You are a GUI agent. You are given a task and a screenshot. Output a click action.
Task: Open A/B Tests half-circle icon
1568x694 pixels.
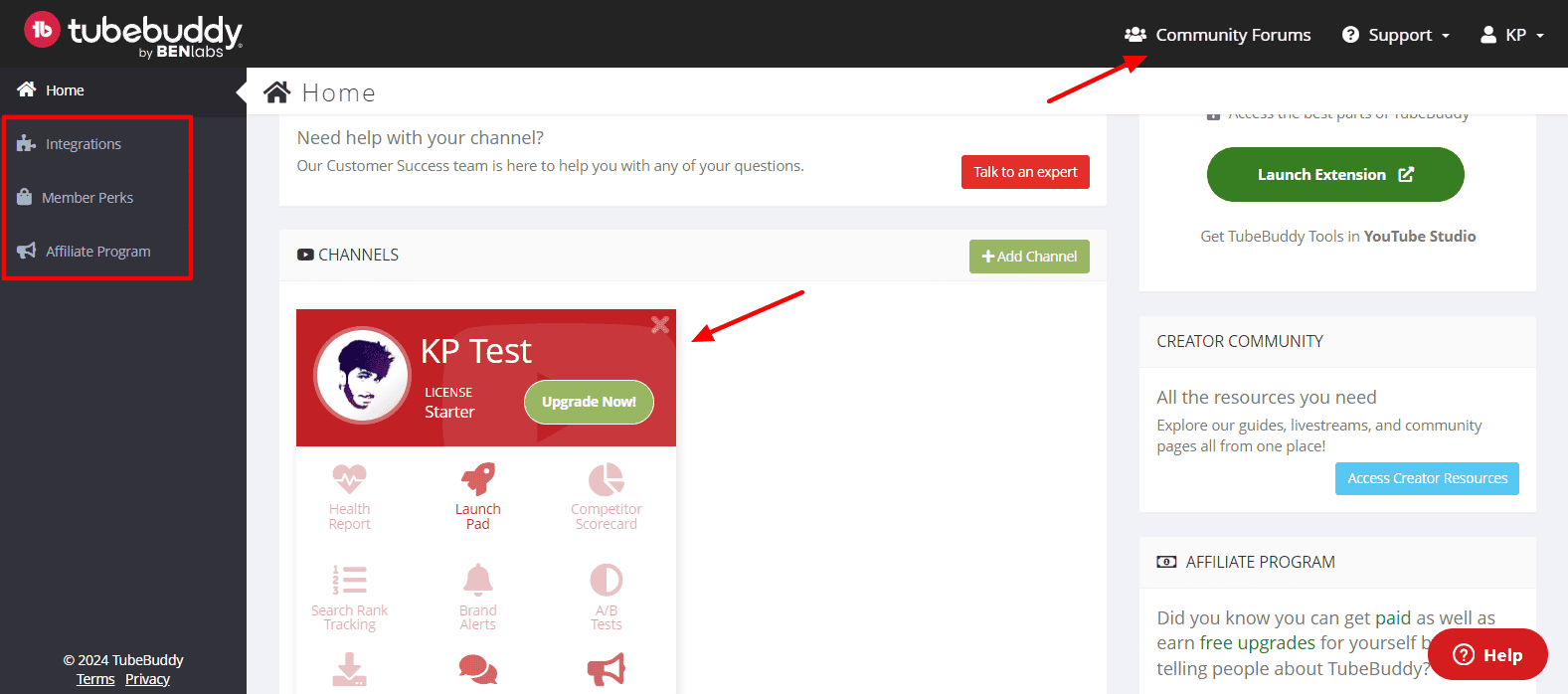point(606,580)
